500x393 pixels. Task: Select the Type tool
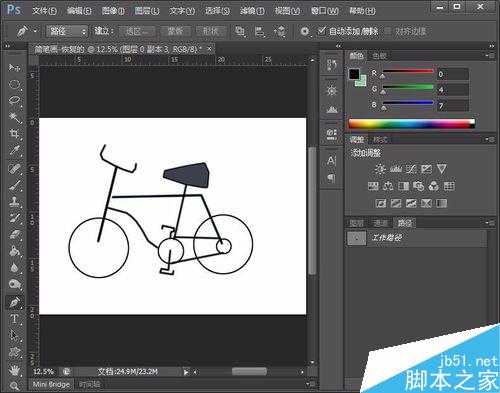(14, 319)
